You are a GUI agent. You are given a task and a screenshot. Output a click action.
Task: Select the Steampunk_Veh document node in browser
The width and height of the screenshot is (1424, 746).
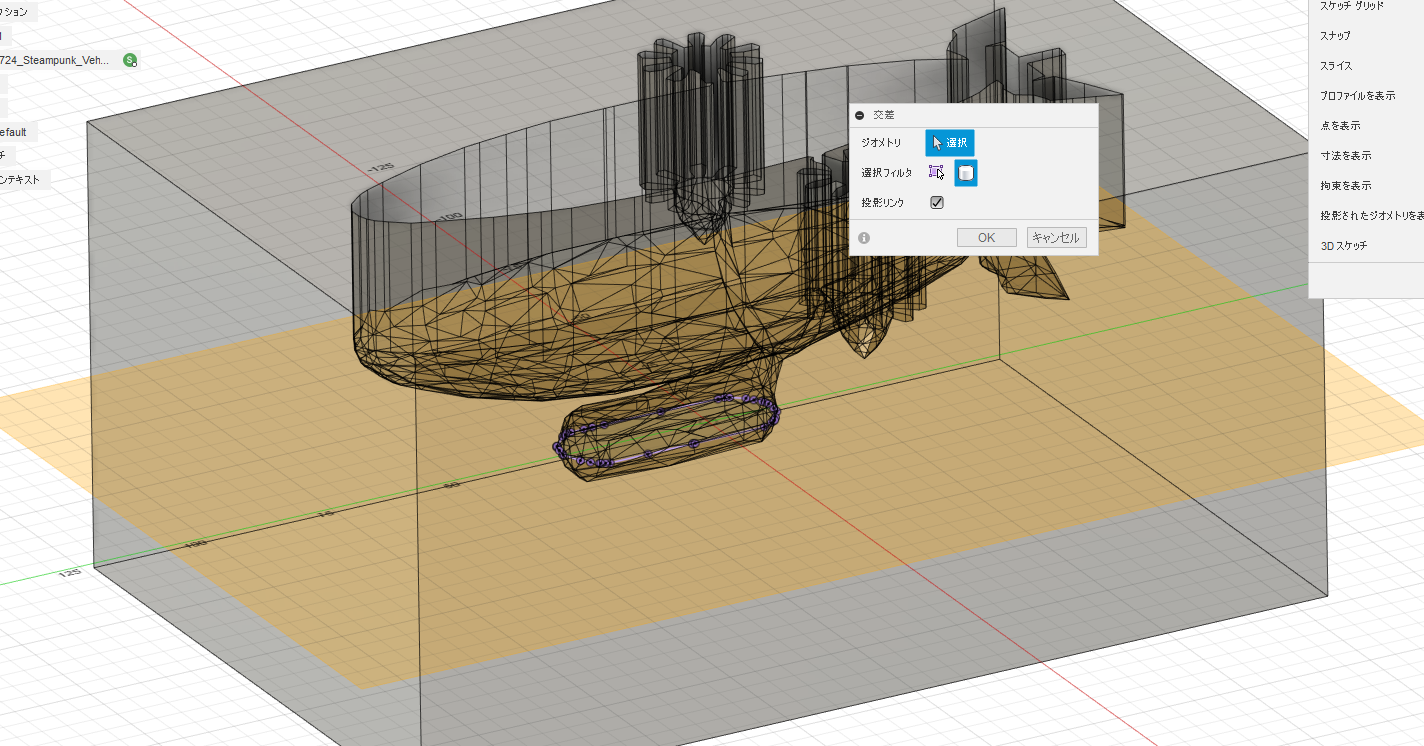click(55, 60)
